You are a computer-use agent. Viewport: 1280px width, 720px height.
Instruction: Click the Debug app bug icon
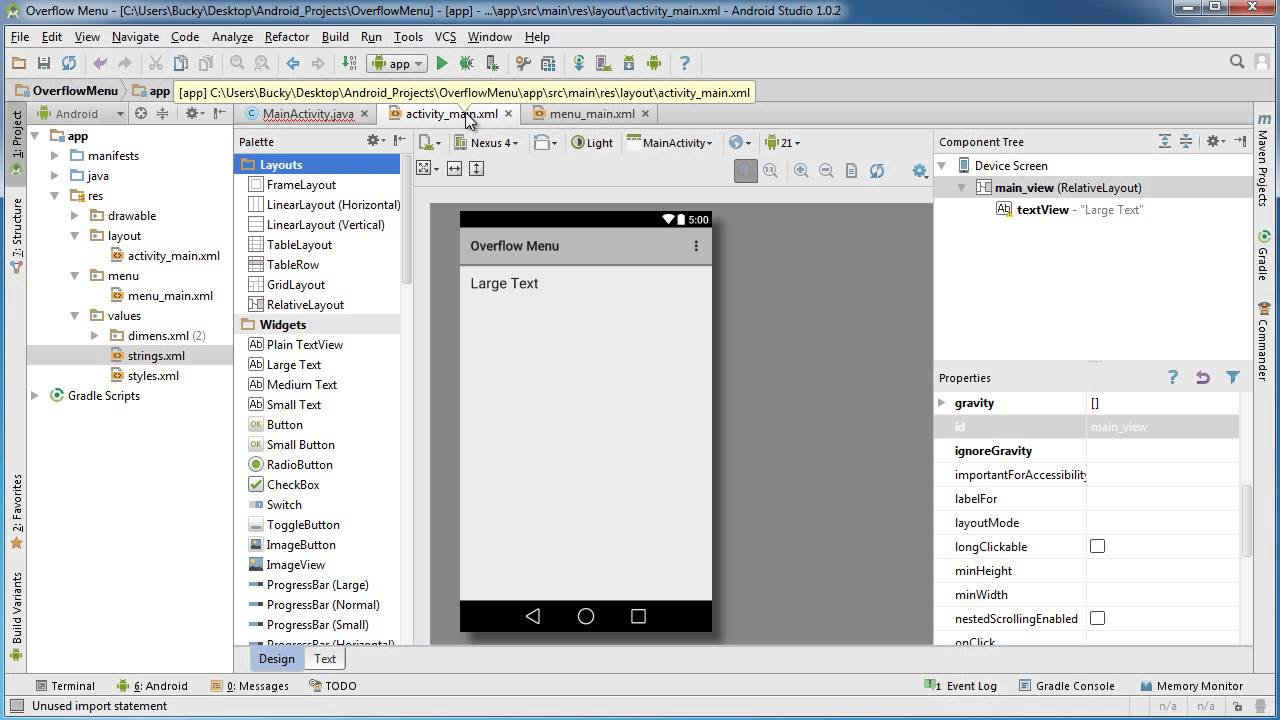click(466, 63)
